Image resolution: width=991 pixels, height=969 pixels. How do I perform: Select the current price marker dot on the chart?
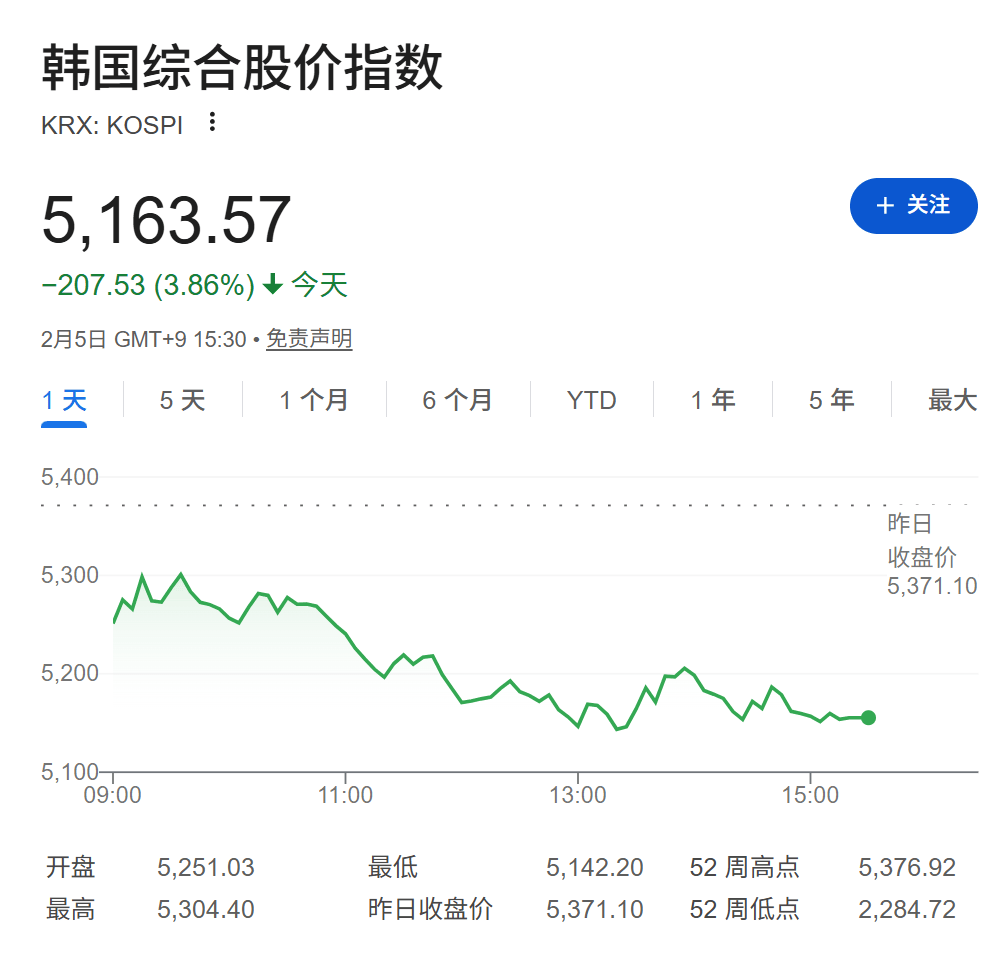(x=867, y=717)
